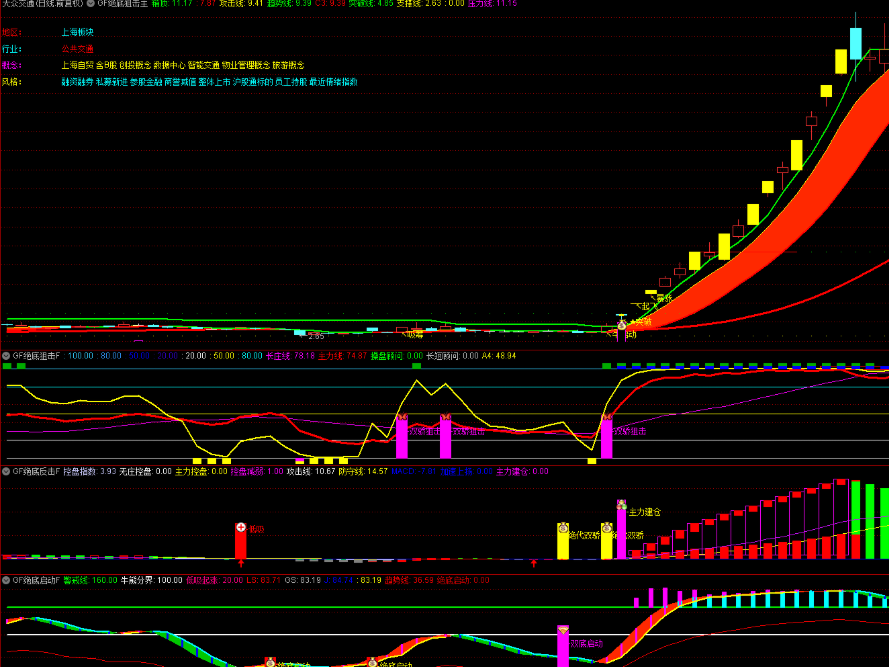Open the 公共交通 industry link

(78, 49)
